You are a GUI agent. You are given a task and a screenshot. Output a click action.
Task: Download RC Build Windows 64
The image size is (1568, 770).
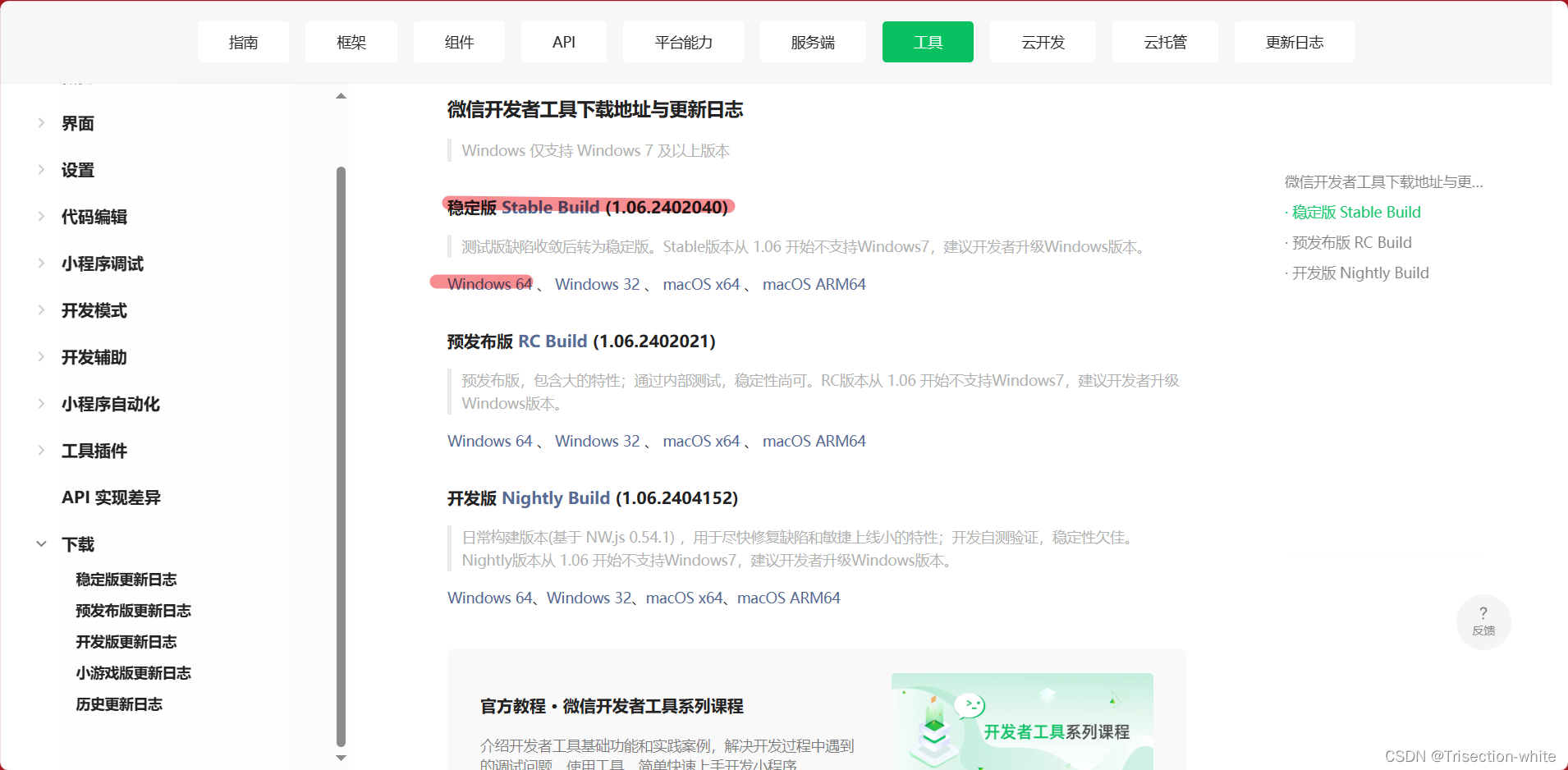(490, 441)
